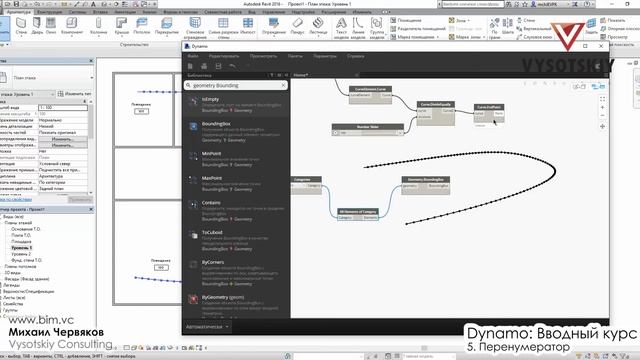This screenshot has width=640, height=360.
Task: Open Вставка ribbon tab
Action: [x=100, y=12]
